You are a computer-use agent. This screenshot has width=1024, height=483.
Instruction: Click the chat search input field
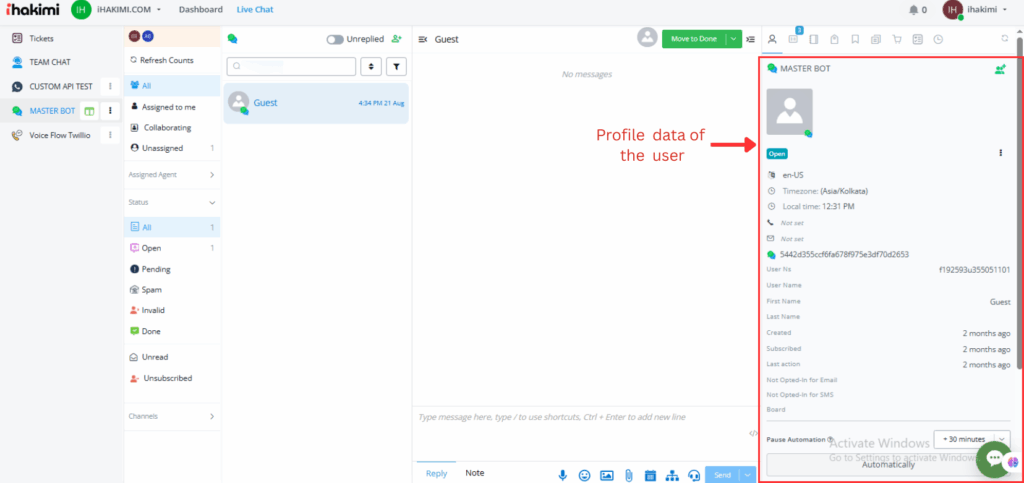pyautogui.click(x=292, y=67)
